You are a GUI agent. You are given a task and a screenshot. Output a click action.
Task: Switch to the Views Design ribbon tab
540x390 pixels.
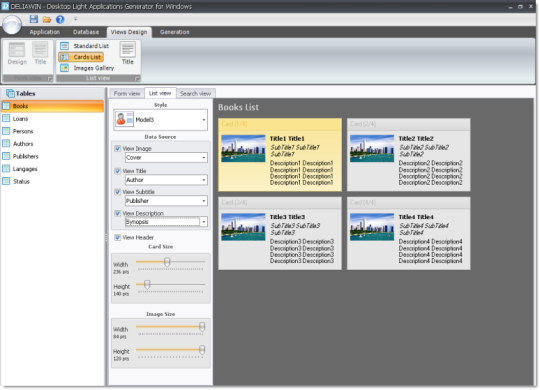(x=129, y=32)
